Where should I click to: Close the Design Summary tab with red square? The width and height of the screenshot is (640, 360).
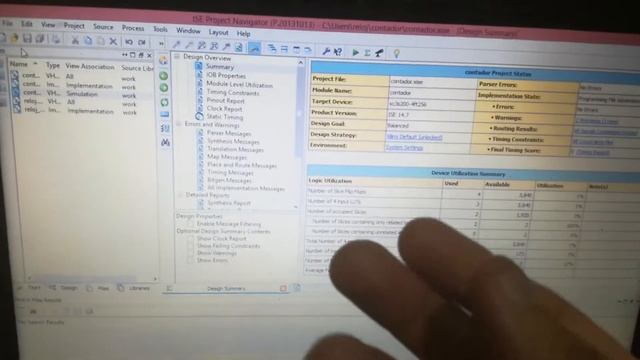[283, 288]
